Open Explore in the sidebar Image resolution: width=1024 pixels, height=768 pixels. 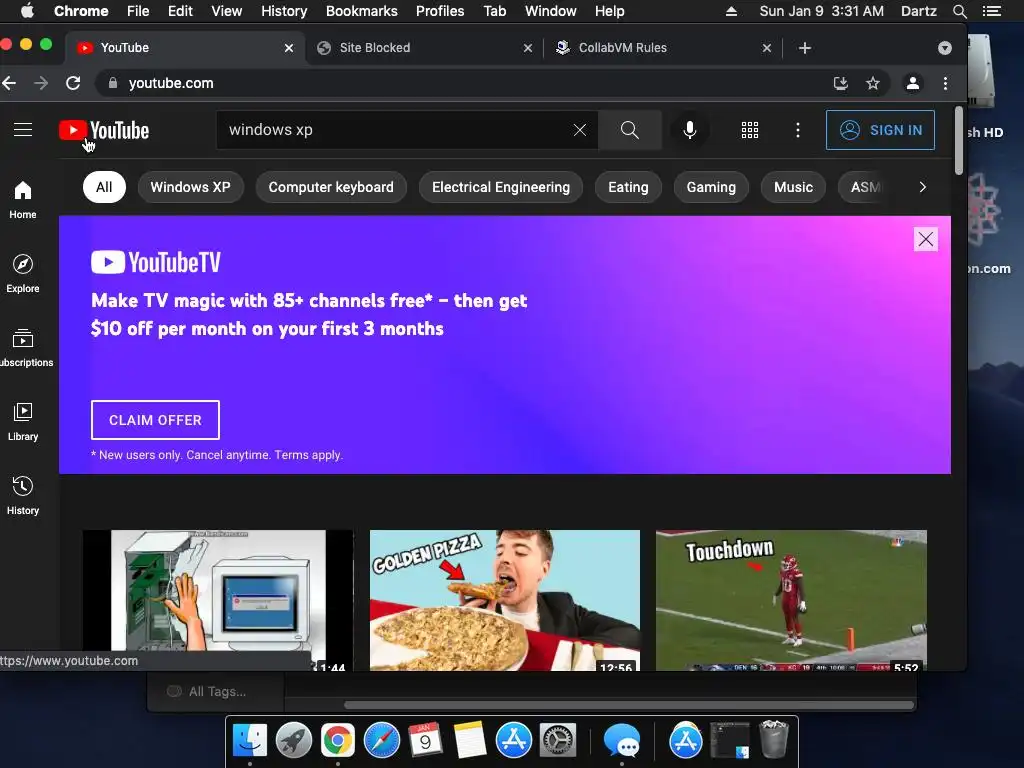point(23,274)
